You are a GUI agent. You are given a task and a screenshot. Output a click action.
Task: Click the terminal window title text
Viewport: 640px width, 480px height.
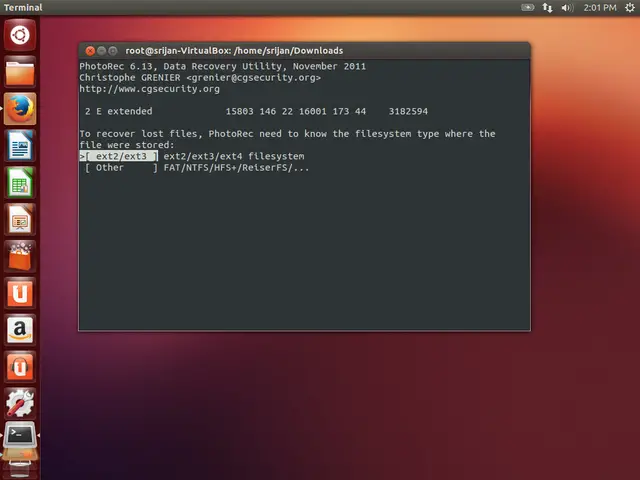234,51
